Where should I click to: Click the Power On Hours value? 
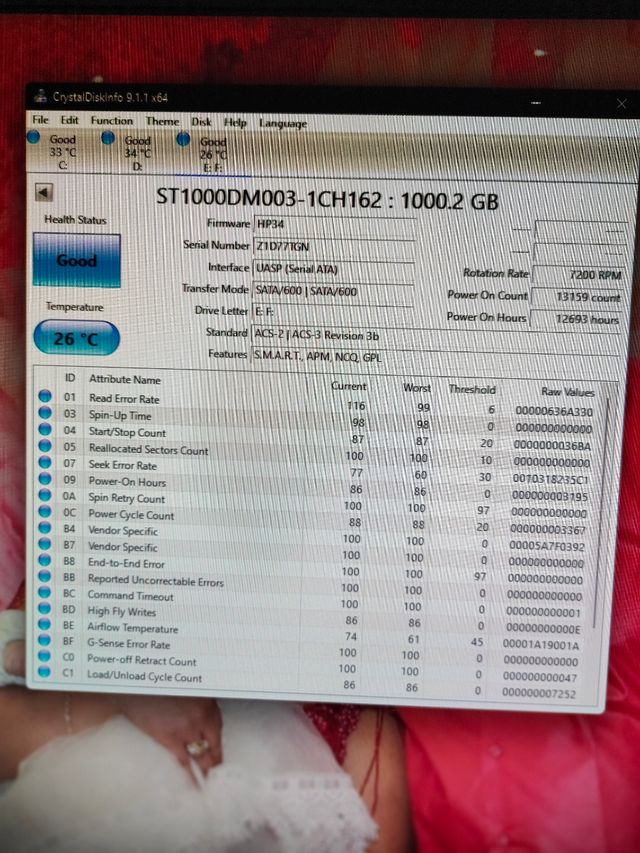[576, 319]
